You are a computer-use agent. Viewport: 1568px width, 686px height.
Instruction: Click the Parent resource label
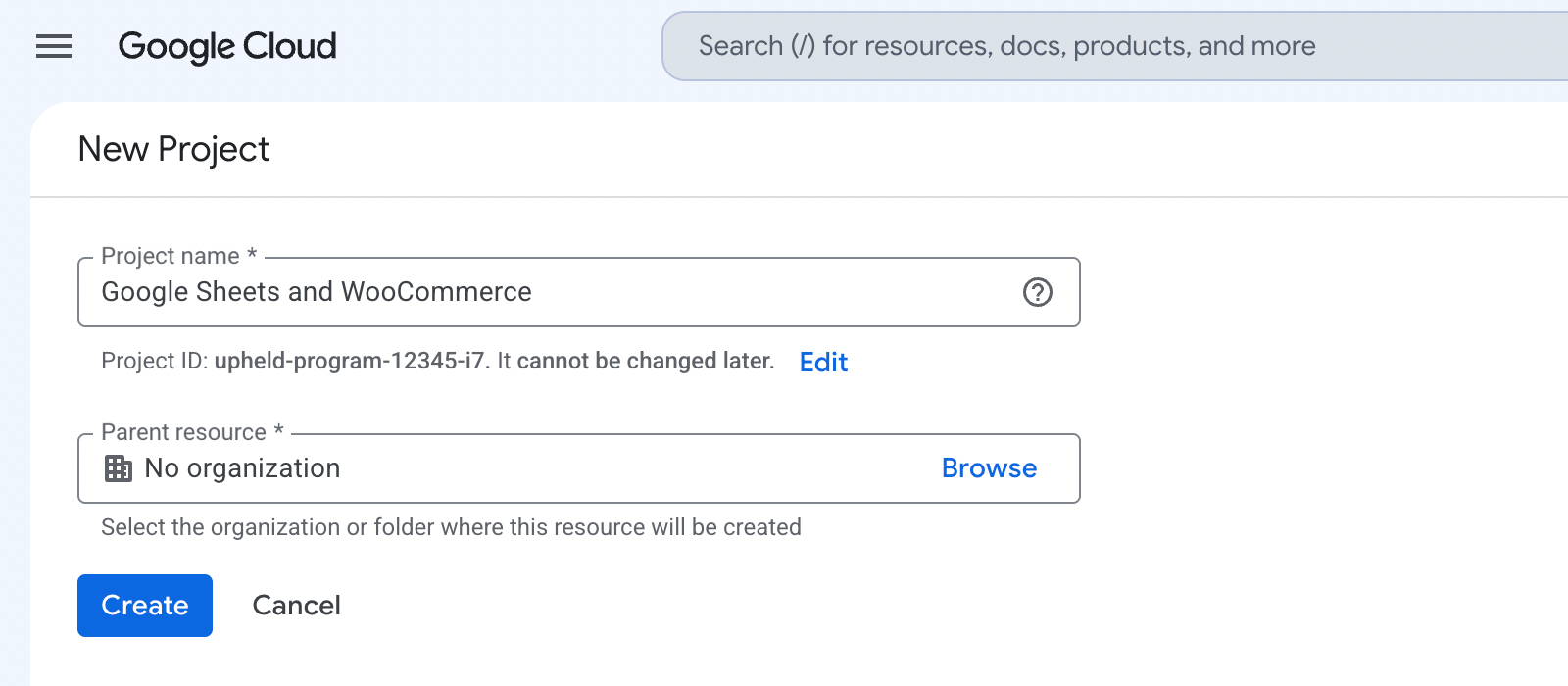pyautogui.click(x=193, y=432)
